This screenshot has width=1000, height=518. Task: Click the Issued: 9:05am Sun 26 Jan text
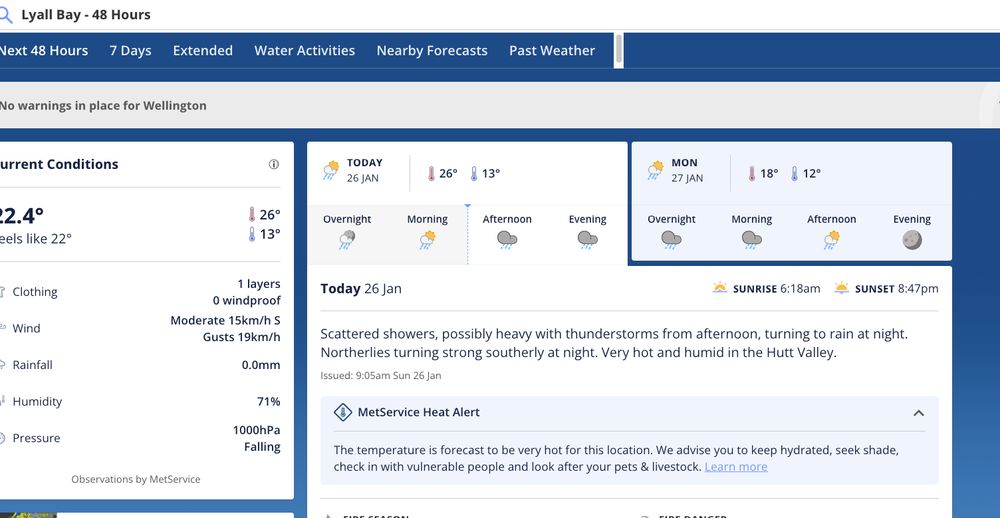click(x=381, y=376)
